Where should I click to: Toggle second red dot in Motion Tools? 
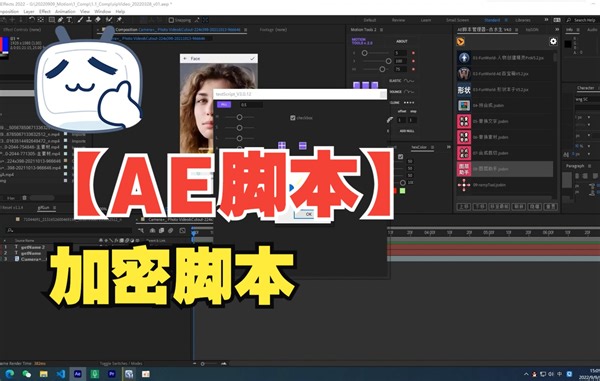(x=413, y=61)
